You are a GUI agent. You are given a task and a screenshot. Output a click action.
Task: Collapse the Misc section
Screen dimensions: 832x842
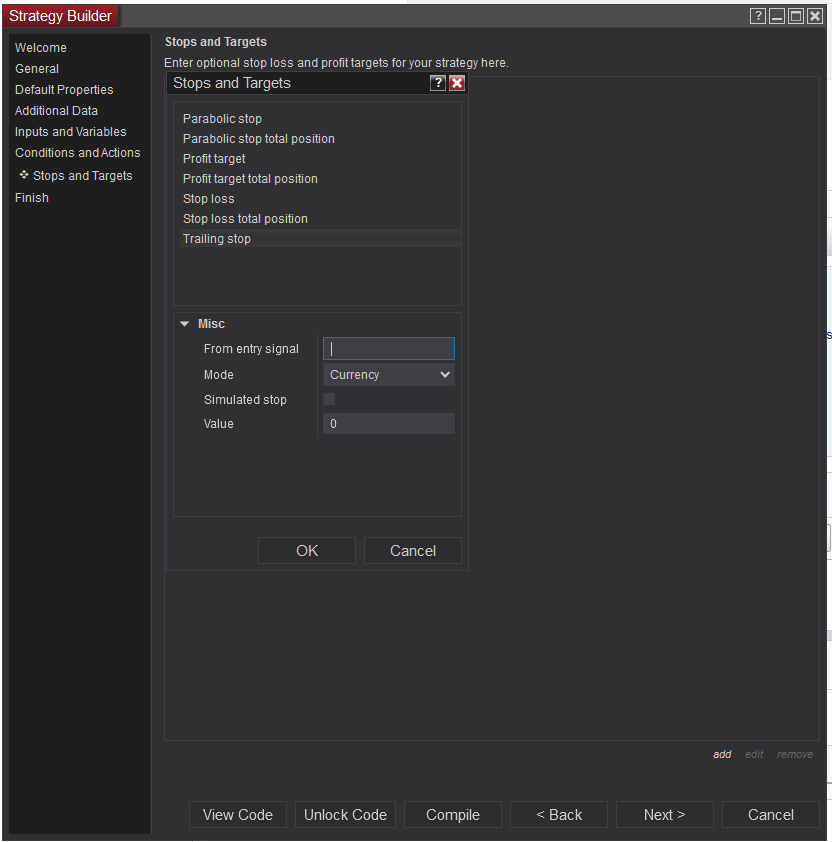pos(184,324)
